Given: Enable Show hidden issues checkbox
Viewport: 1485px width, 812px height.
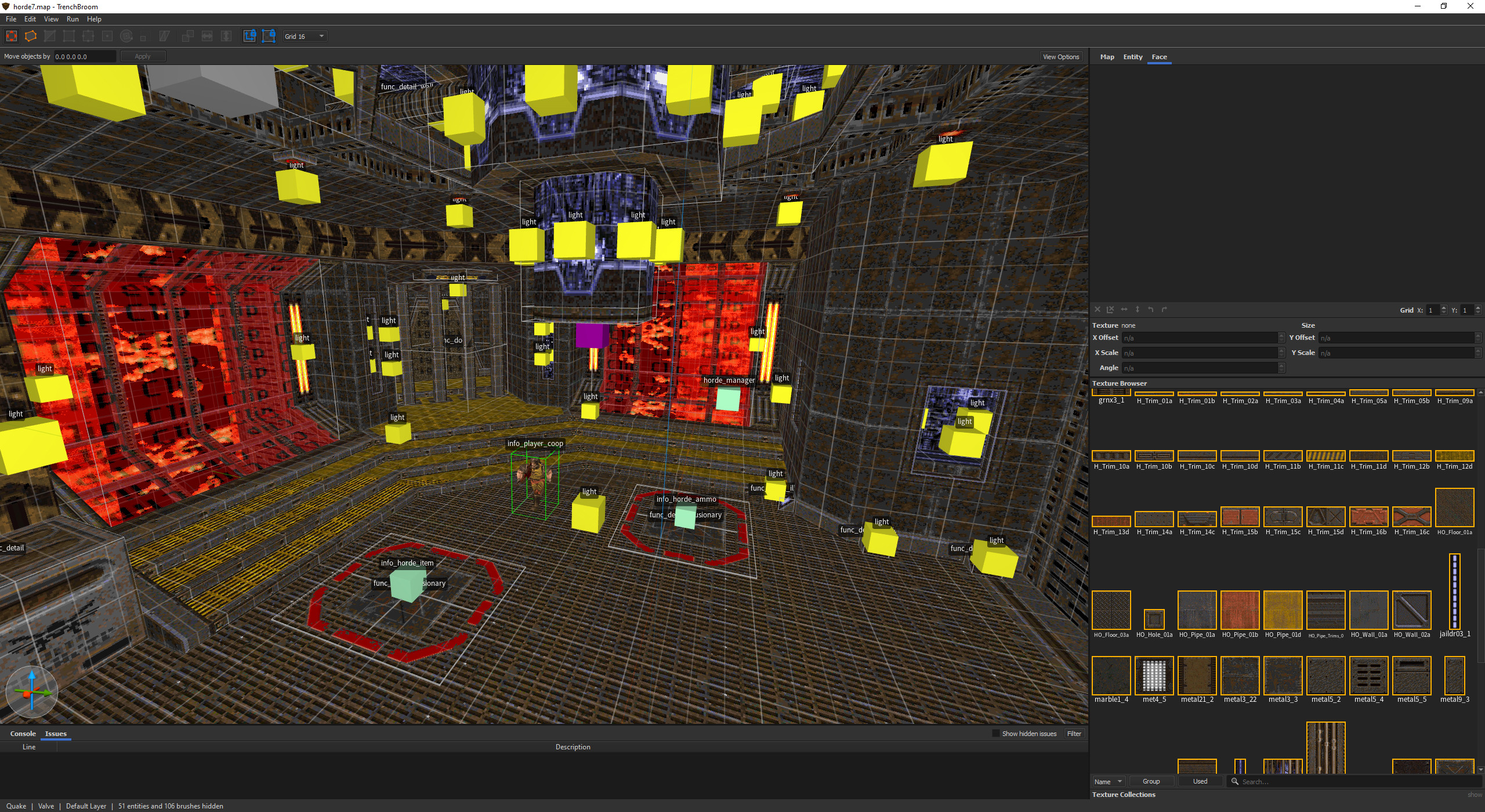Looking at the screenshot, I should pyautogui.click(x=996, y=734).
